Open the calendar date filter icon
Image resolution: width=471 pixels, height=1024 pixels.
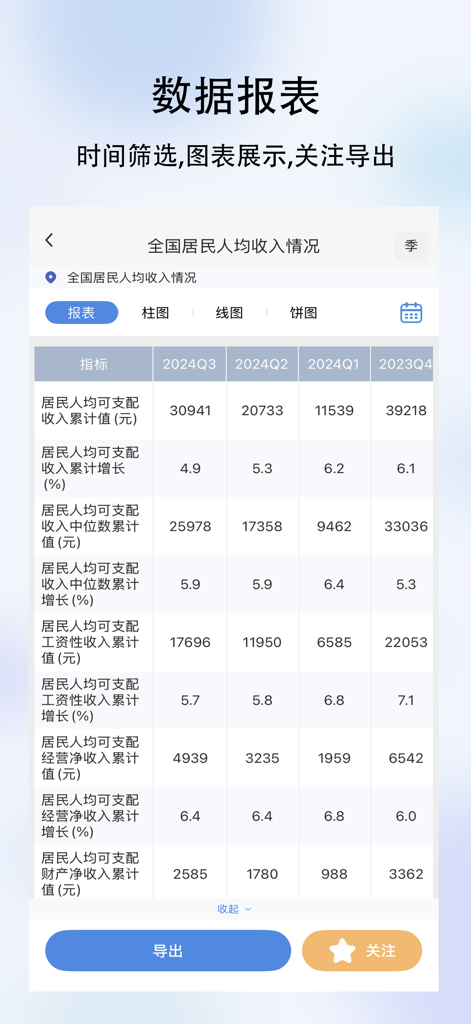(411, 312)
